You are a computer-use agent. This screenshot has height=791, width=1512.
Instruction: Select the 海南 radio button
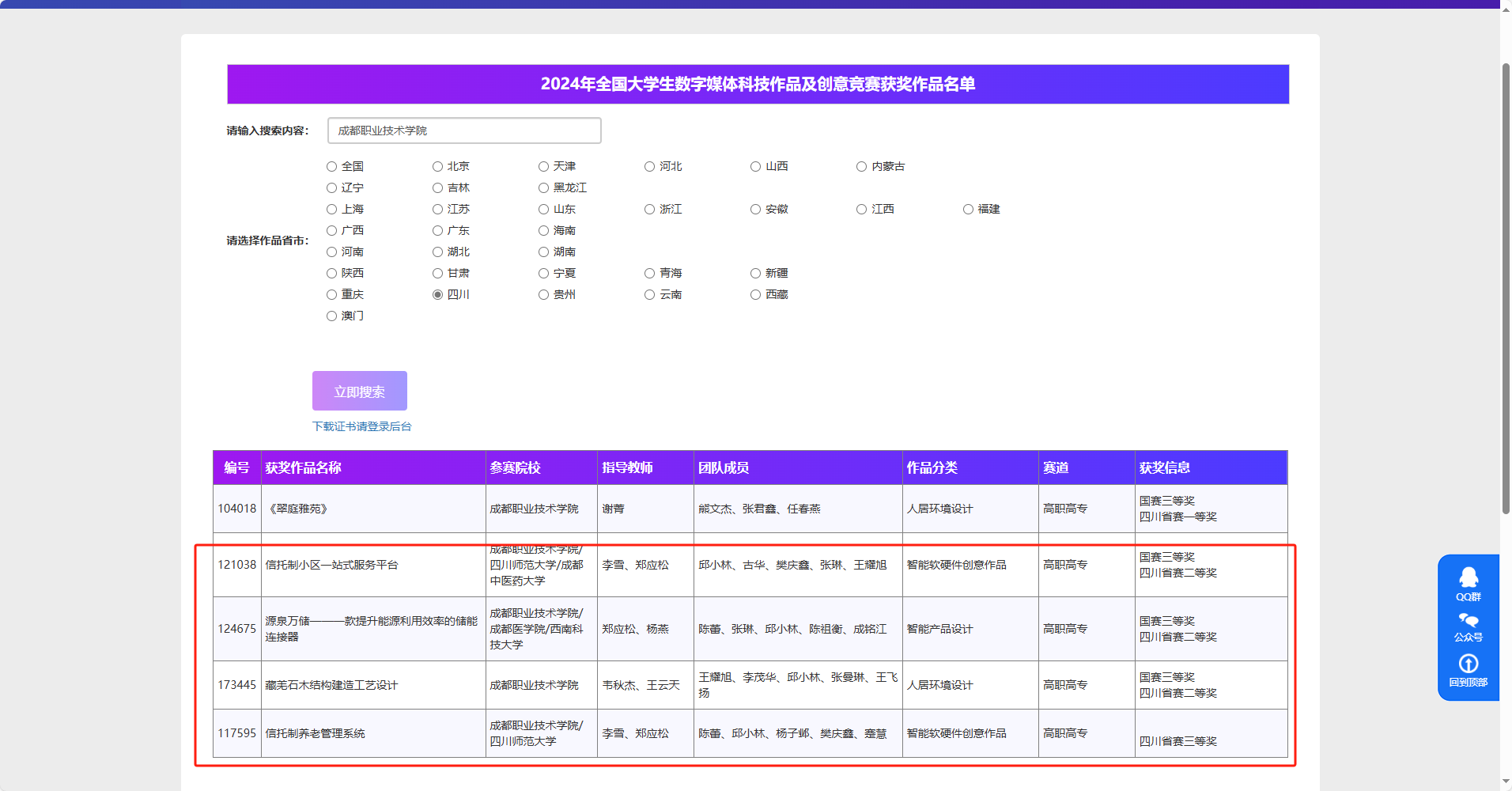[543, 230]
